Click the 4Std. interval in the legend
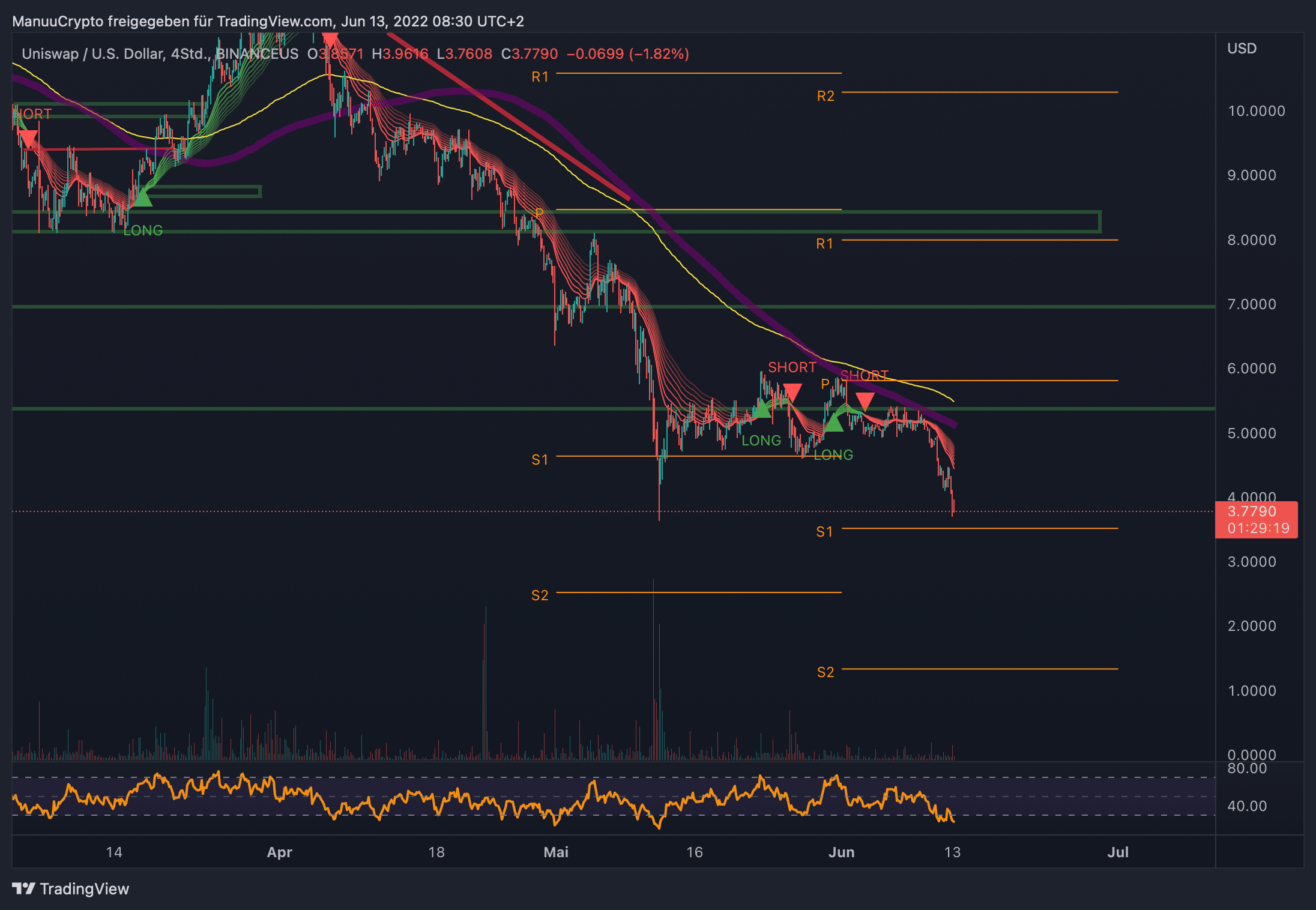 coord(189,54)
